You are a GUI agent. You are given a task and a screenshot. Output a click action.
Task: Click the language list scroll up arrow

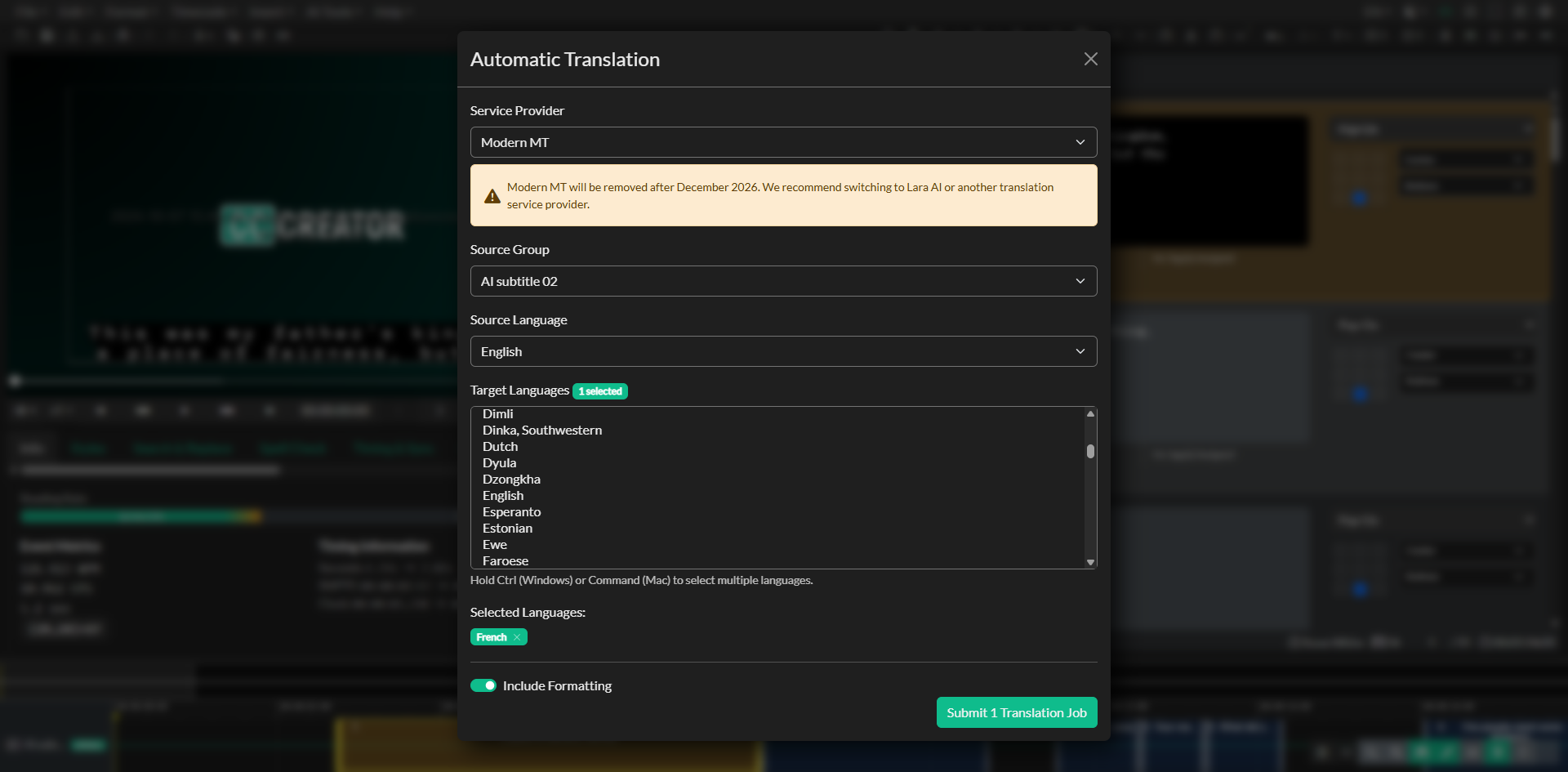(1090, 414)
